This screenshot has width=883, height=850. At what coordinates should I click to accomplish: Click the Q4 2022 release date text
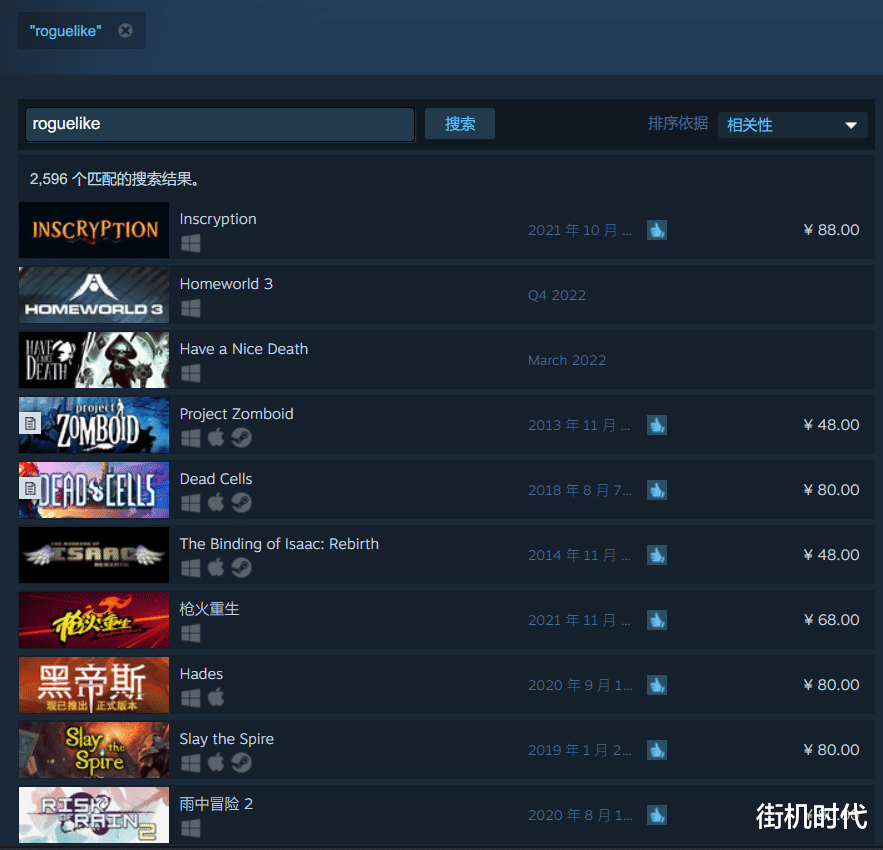click(557, 295)
